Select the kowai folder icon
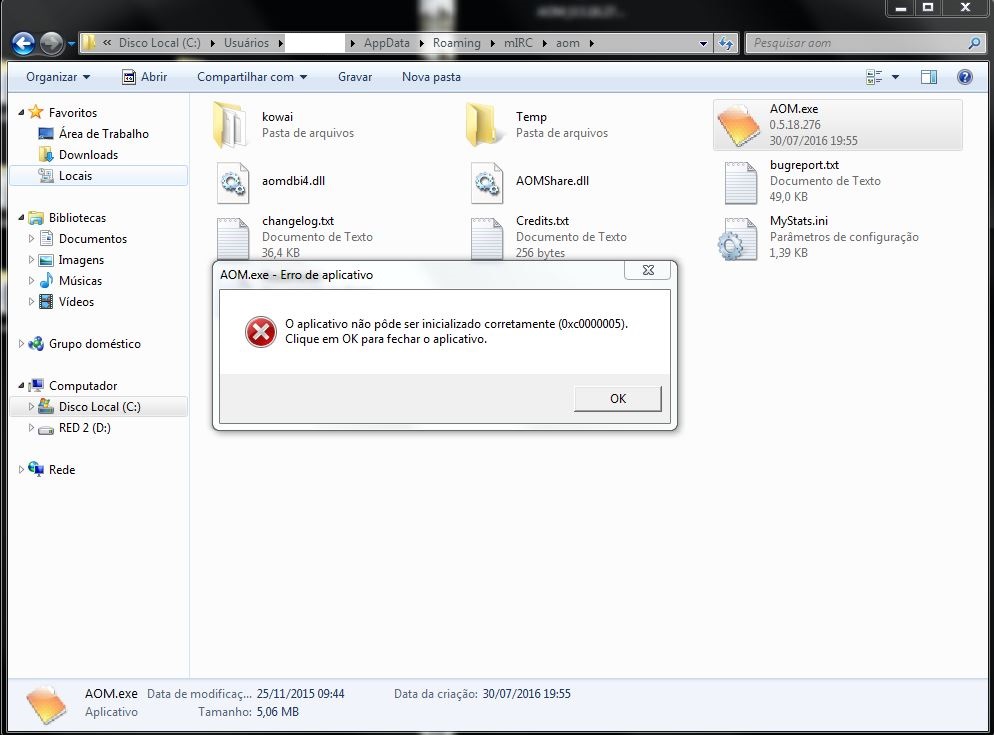Image resolution: width=994 pixels, height=735 pixels. [x=229, y=125]
